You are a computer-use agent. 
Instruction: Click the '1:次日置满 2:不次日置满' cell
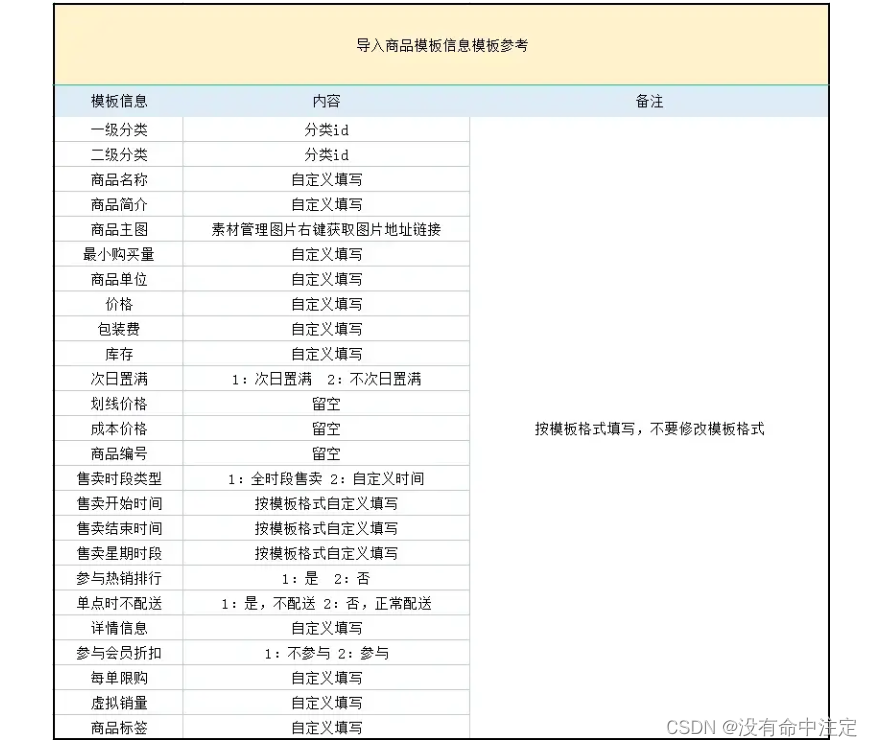coord(326,379)
